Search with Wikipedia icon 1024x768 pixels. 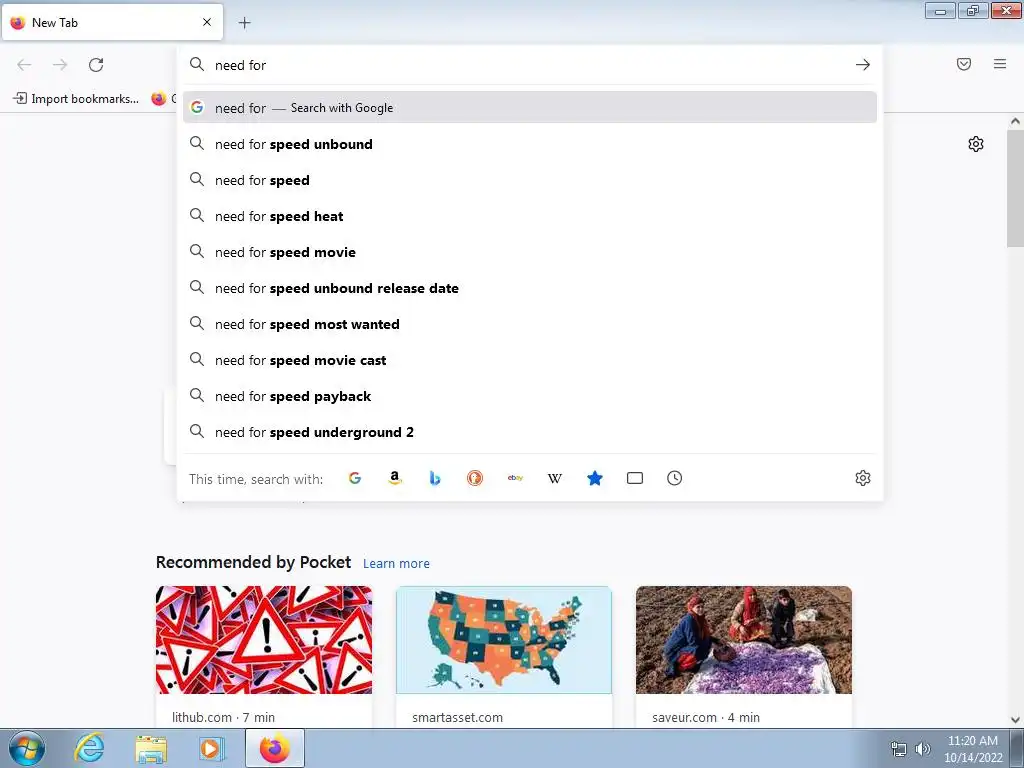tap(554, 478)
